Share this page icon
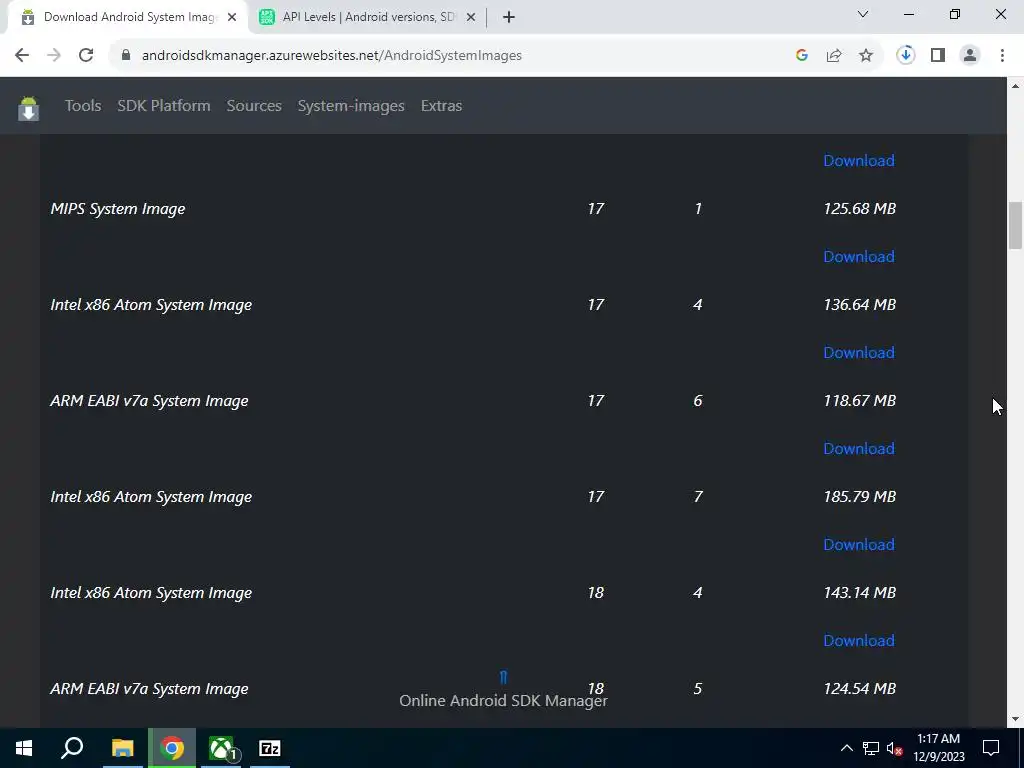The width and height of the screenshot is (1024, 768). (834, 56)
